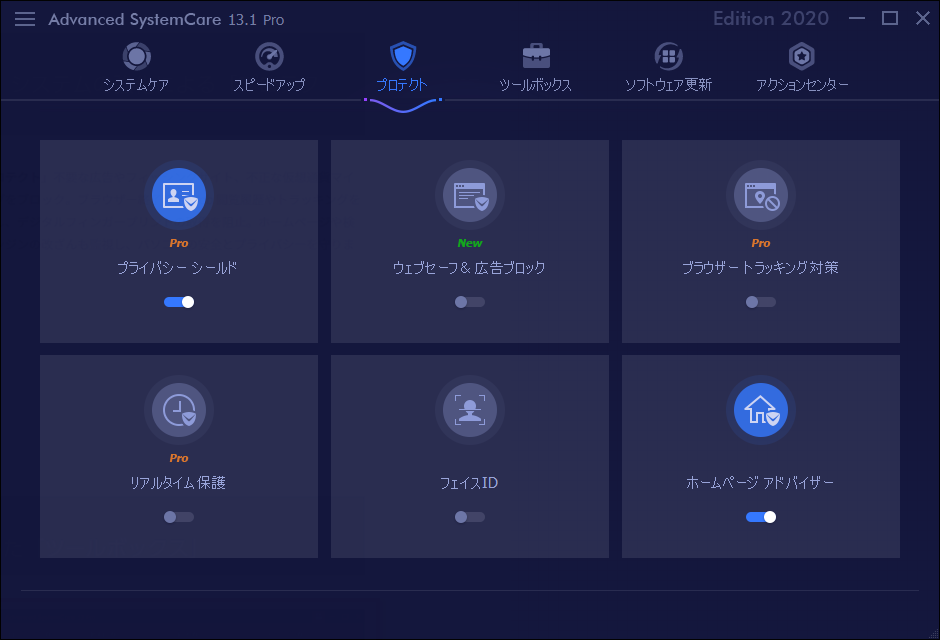Maximize the Advanced SystemCare window
This screenshot has width=940, height=640.
coord(890,19)
